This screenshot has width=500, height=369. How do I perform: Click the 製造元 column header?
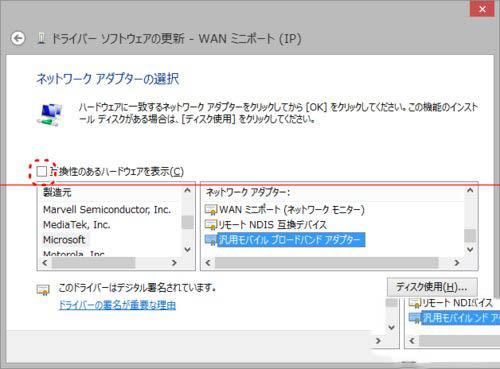(57, 192)
